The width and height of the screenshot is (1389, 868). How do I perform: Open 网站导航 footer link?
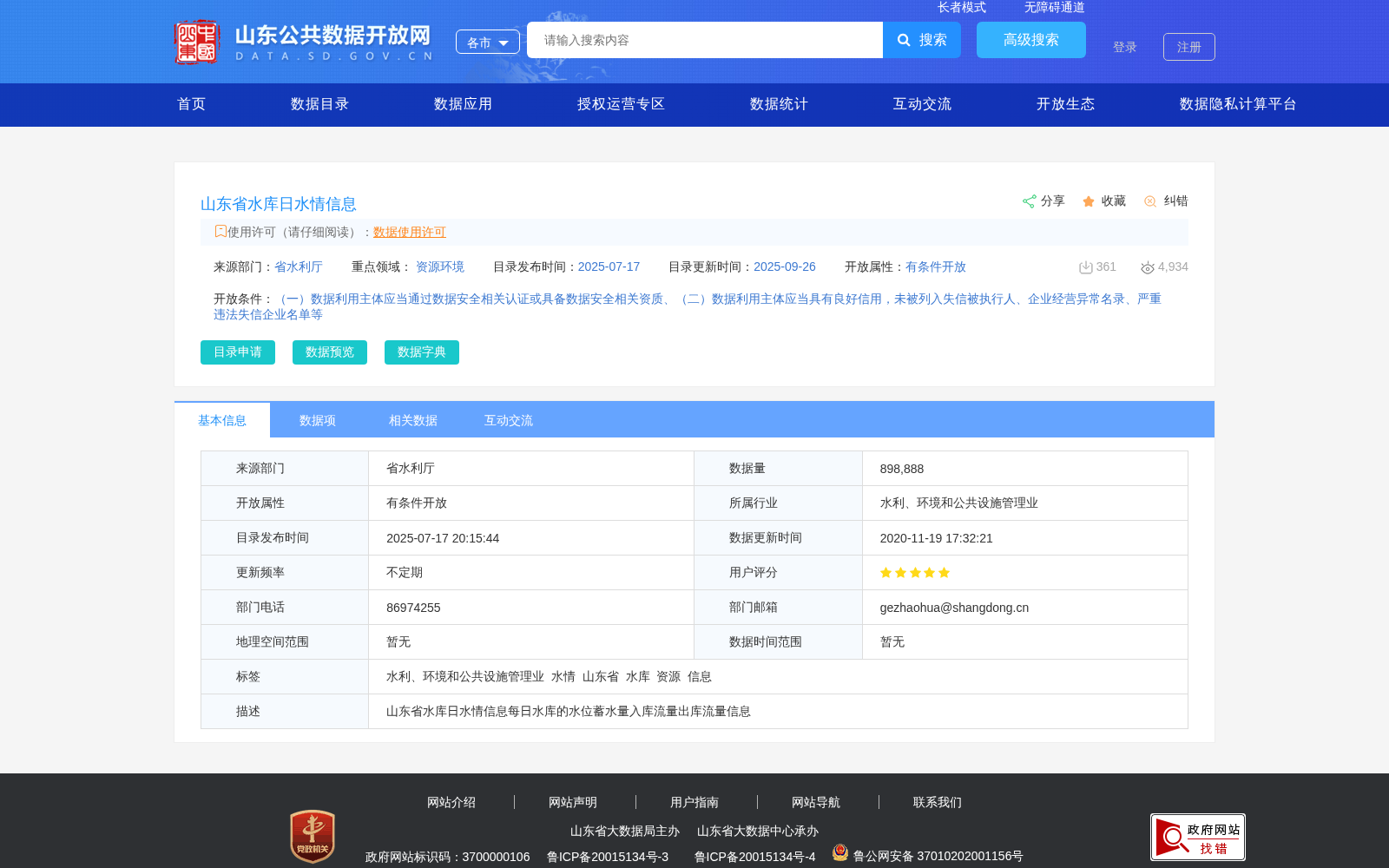[x=816, y=802]
